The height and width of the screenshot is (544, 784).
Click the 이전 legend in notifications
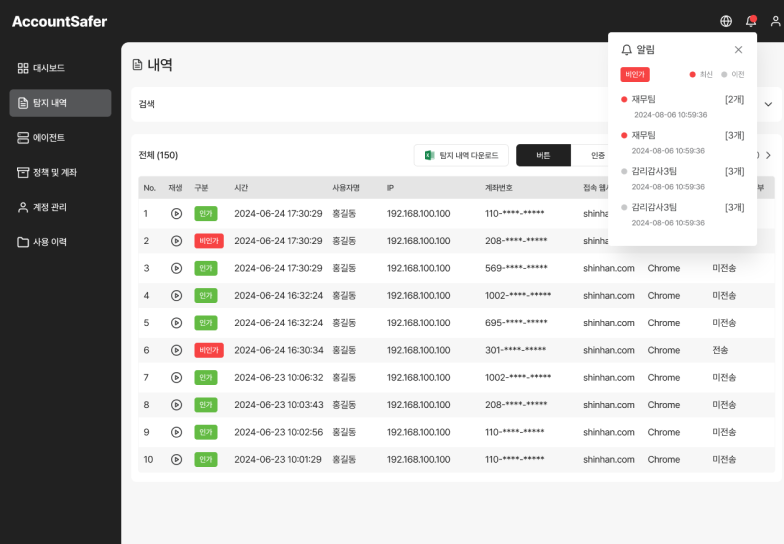732,74
